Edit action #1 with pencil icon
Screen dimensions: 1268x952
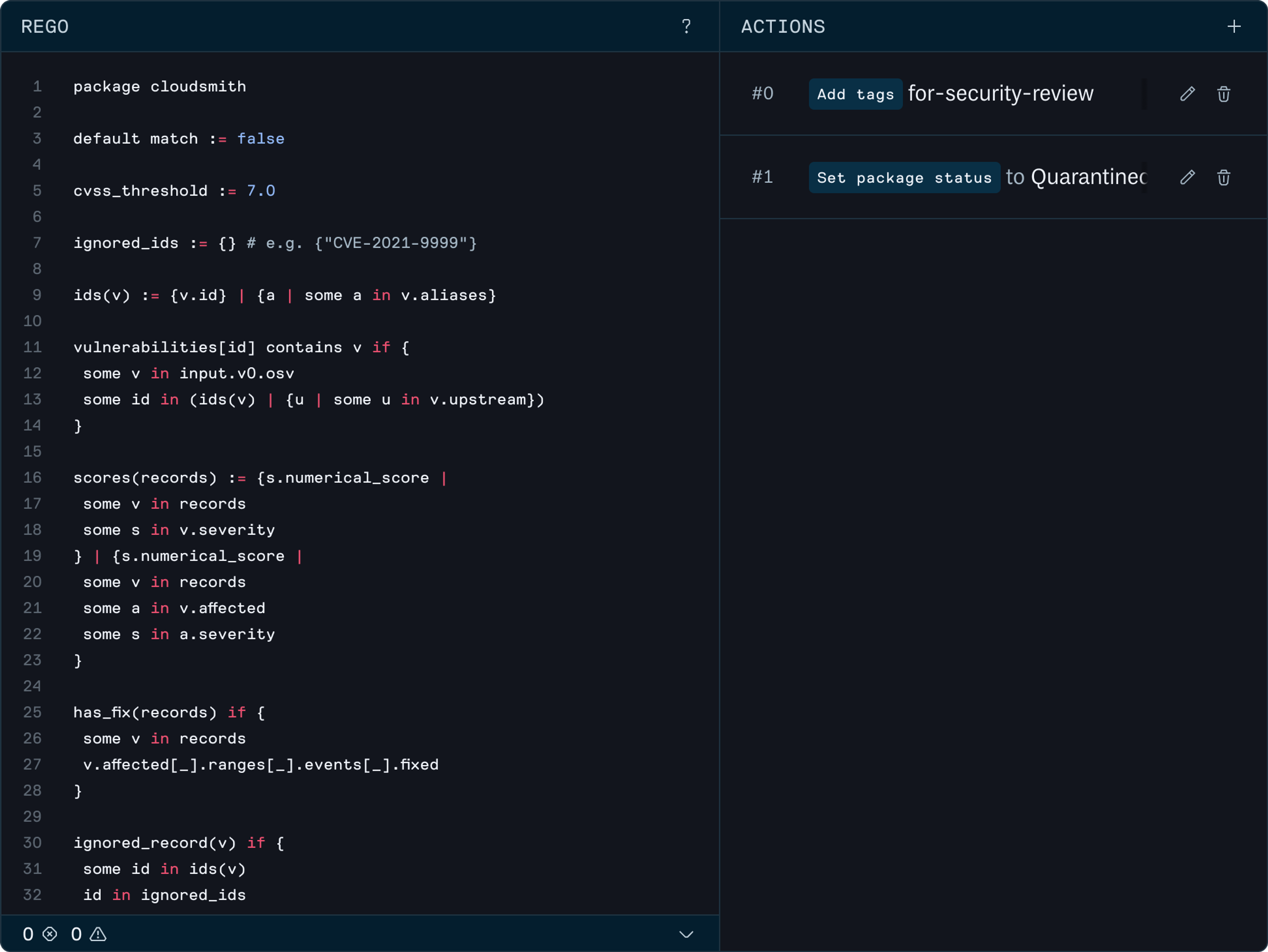[1188, 178]
